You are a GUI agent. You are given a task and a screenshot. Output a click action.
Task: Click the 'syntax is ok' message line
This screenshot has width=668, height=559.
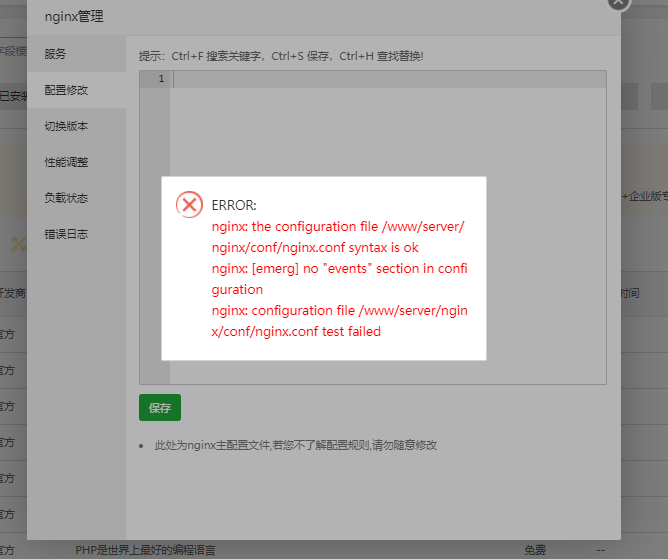click(338, 237)
